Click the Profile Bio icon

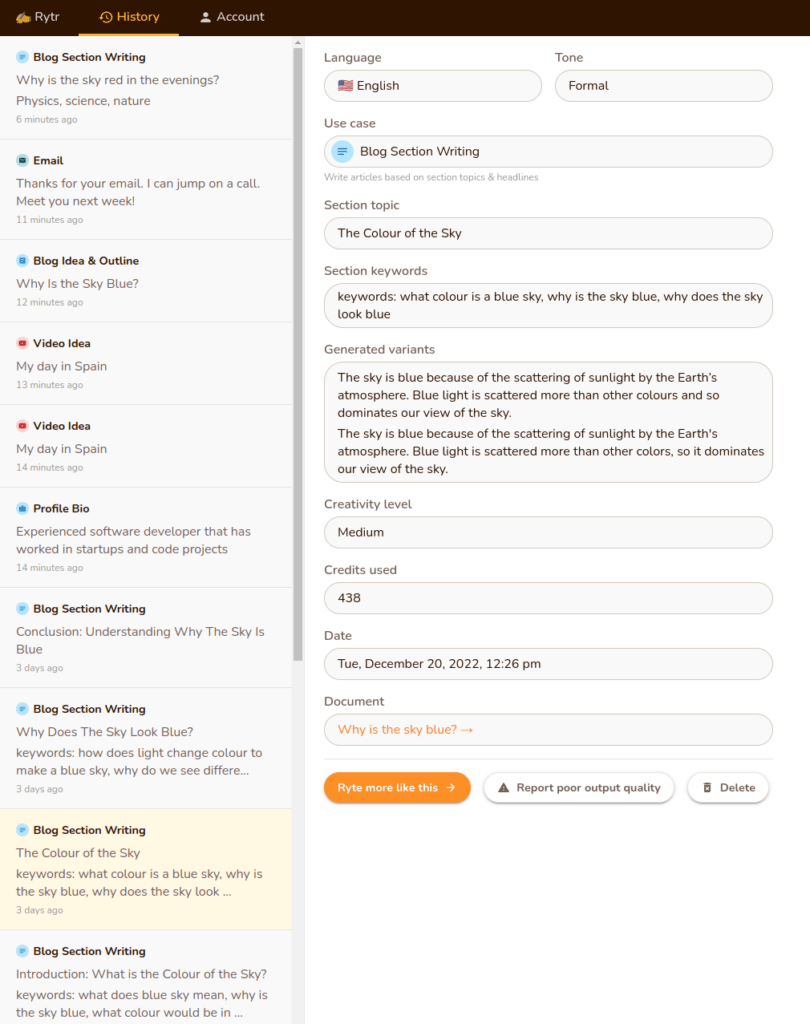click(x=22, y=508)
